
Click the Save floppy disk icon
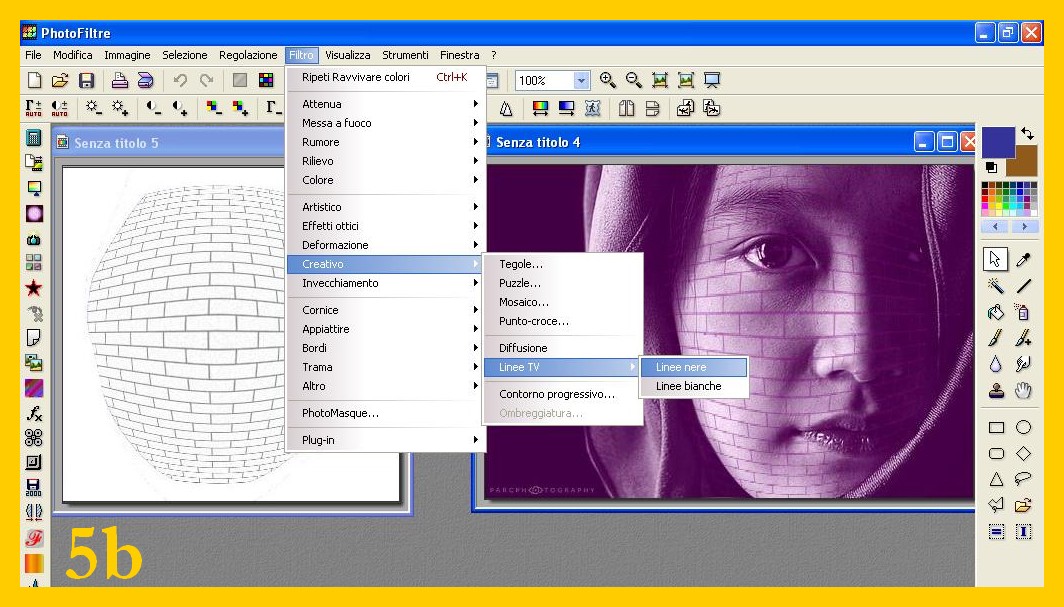[86, 81]
